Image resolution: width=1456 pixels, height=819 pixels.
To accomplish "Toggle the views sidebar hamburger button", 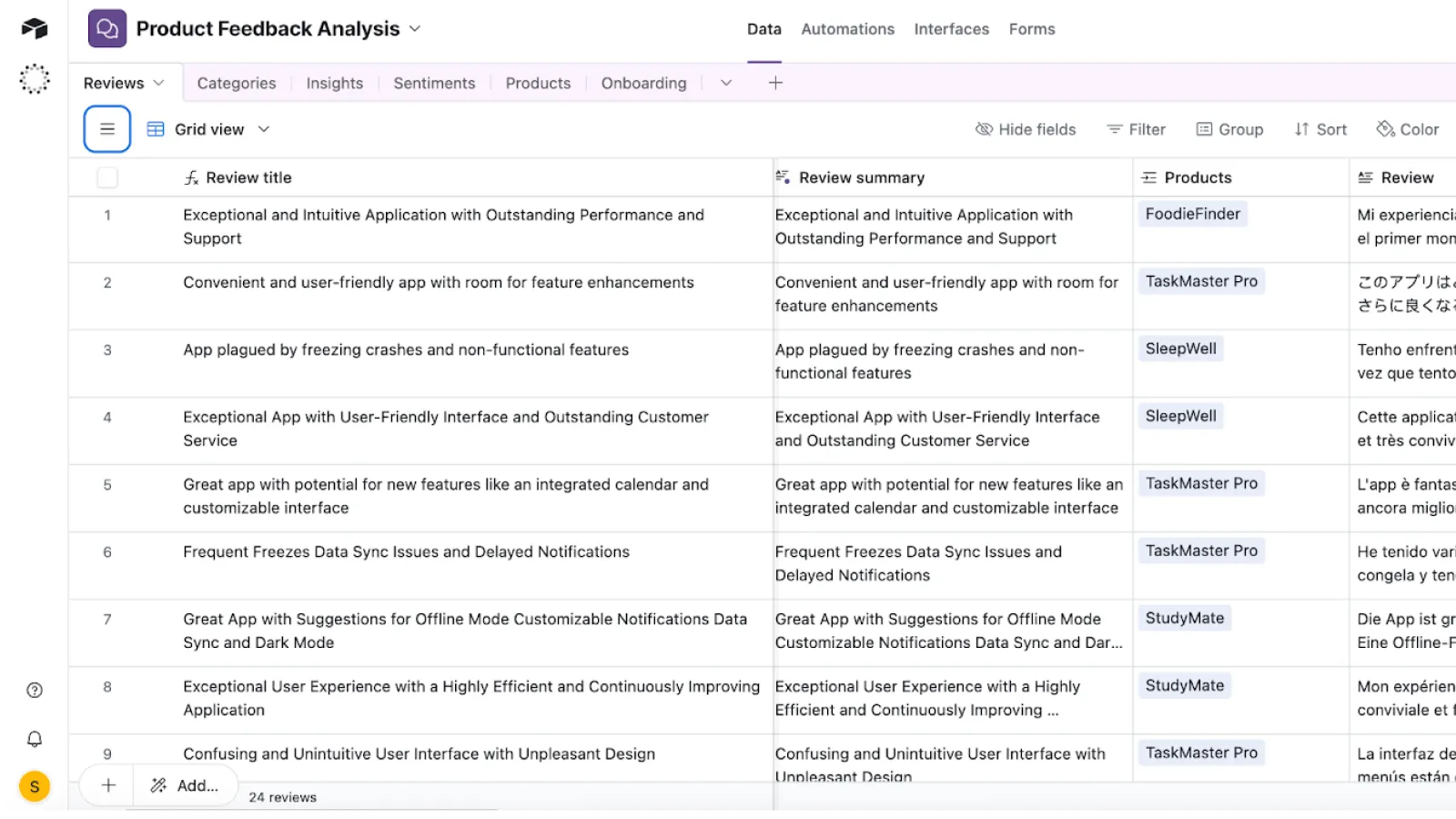I will tap(107, 129).
